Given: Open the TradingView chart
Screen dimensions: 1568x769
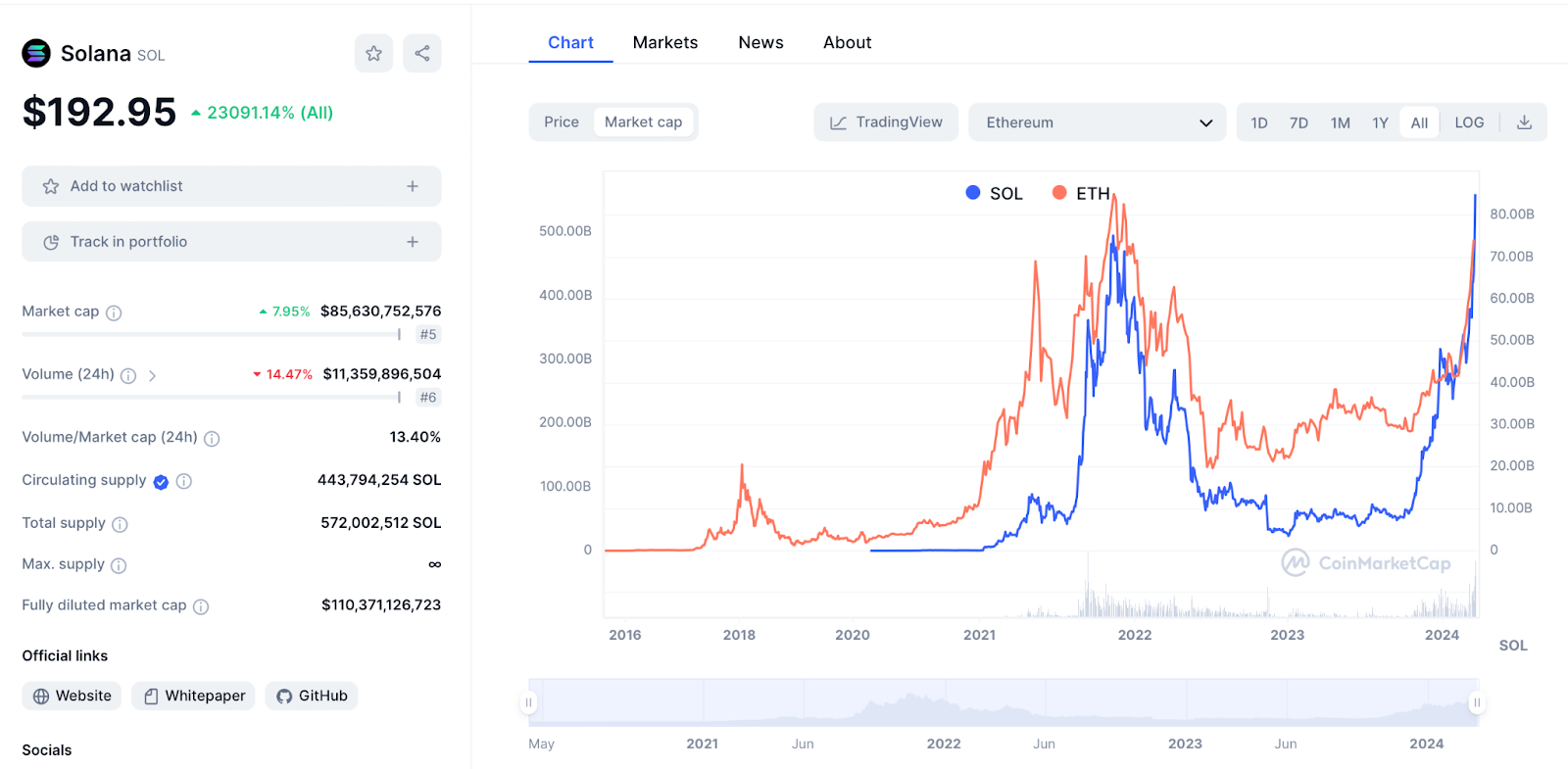Looking at the screenshot, I should click(x=886, y=122).
